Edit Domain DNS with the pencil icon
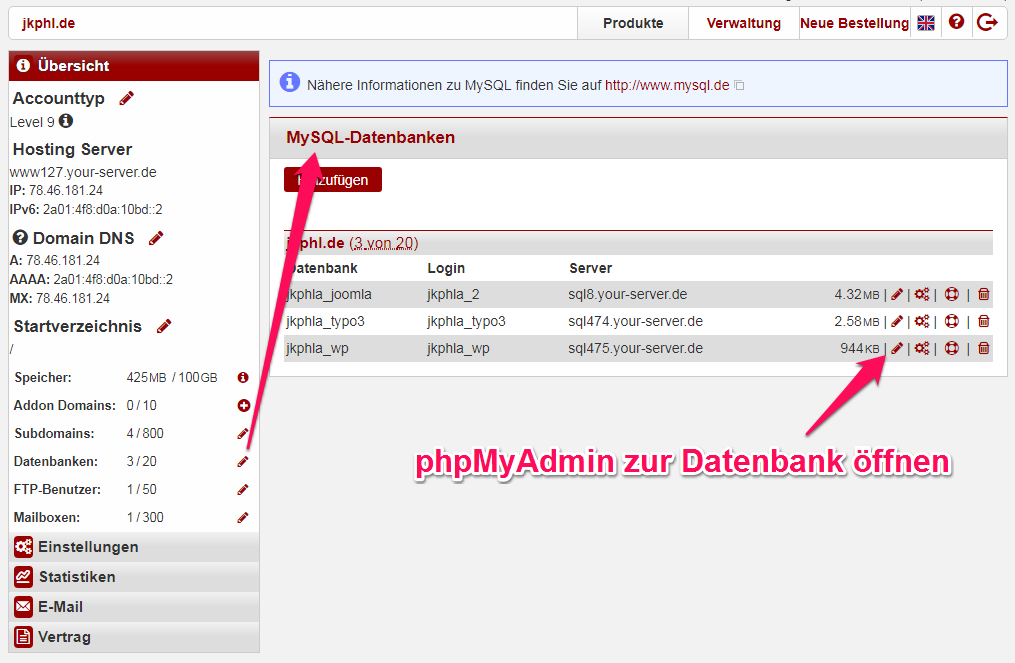The width and height of the screenshot is (1015, 663). pyautogui.click(x=155, y=237)
